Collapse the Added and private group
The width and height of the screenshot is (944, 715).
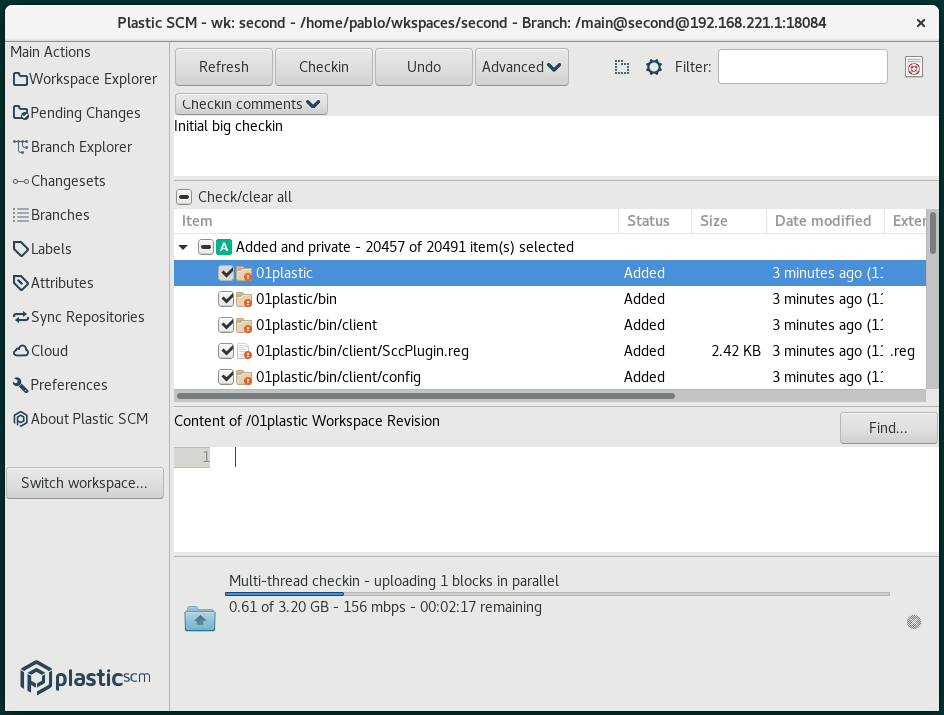tap(183, 246)
